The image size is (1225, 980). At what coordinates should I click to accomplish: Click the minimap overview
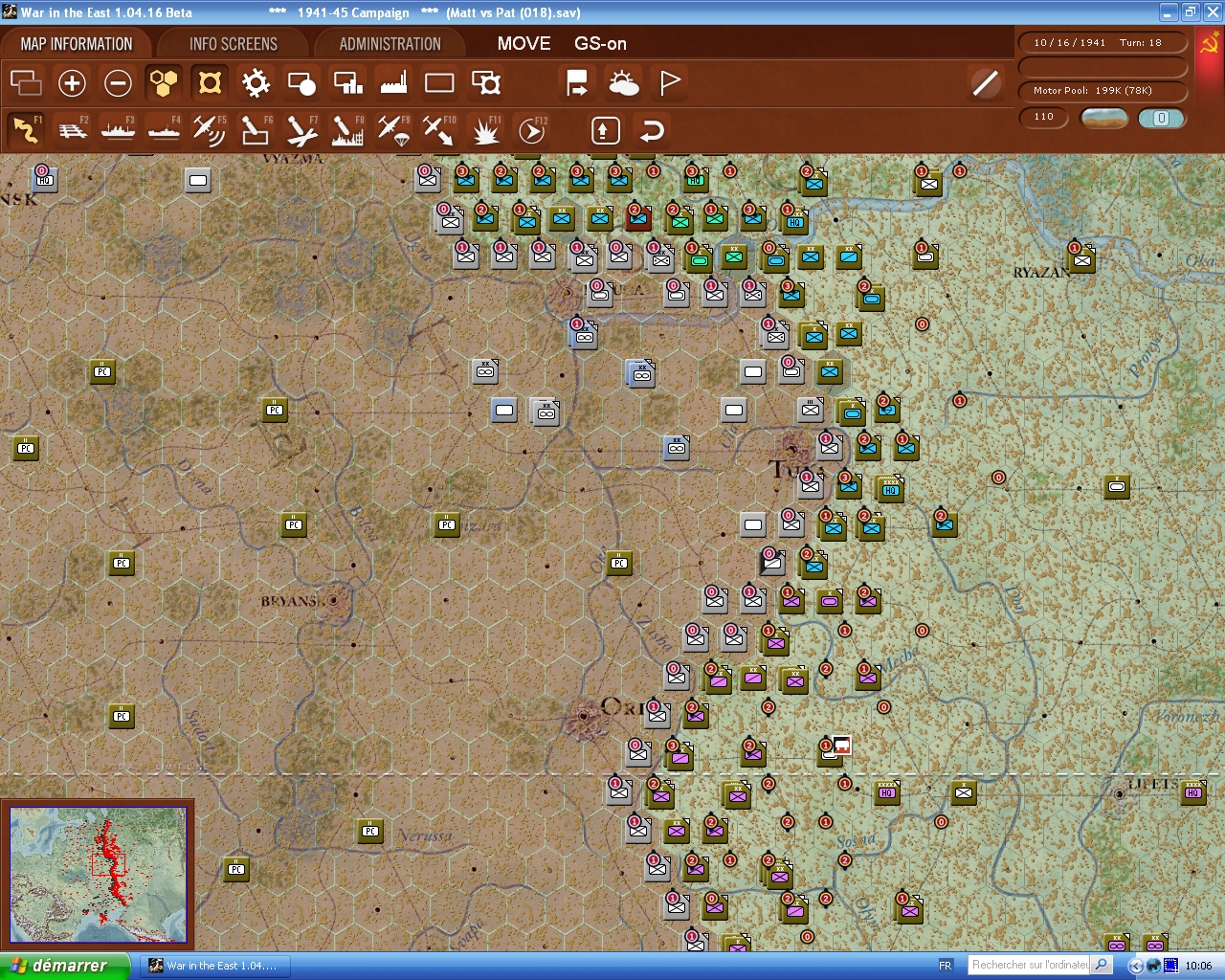(98, 874)
